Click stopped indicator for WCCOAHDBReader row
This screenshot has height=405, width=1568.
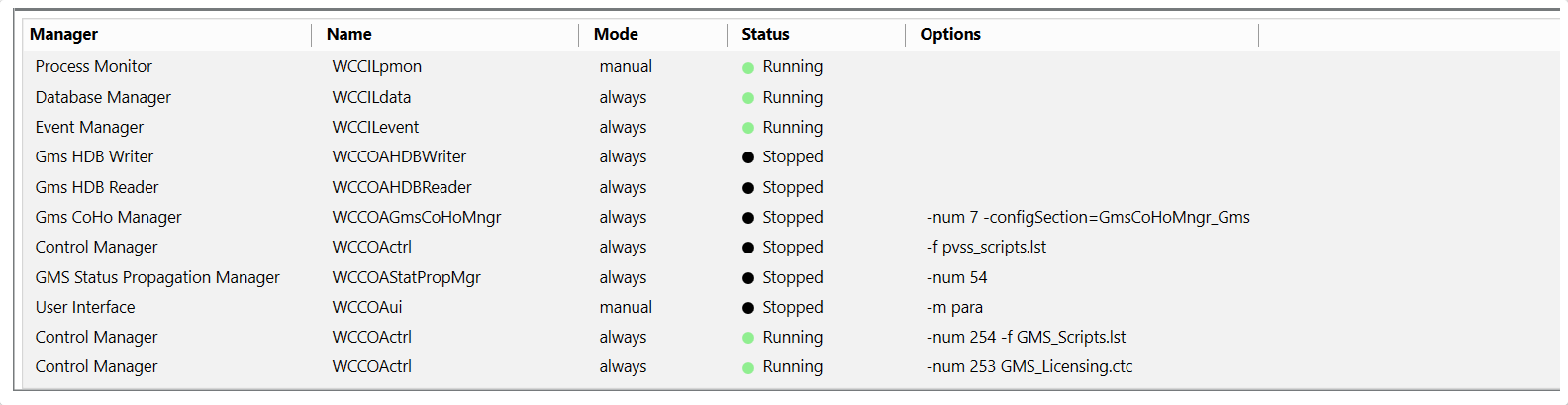(748, 188)
